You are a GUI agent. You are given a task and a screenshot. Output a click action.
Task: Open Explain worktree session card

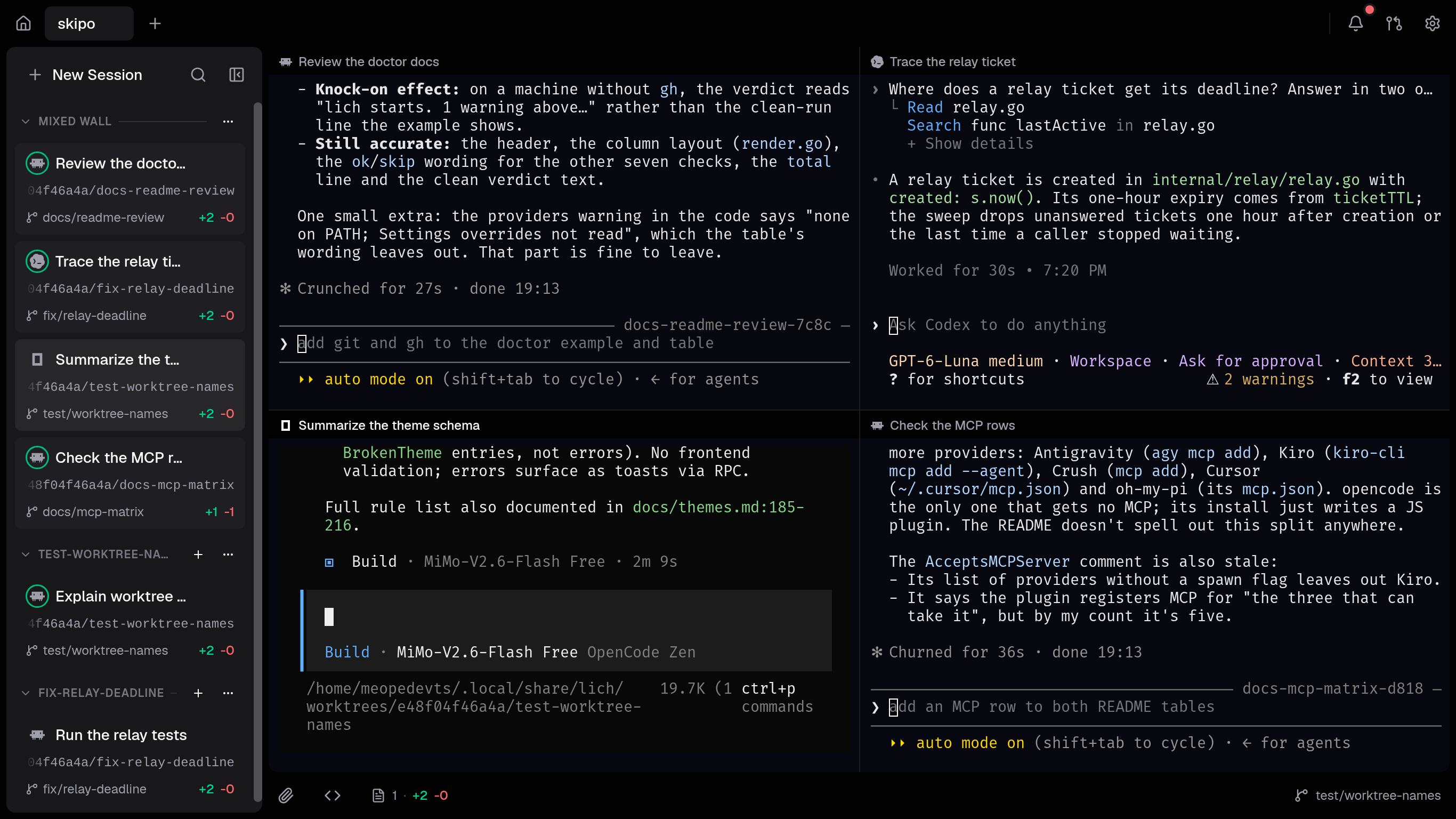coord(130,622)
